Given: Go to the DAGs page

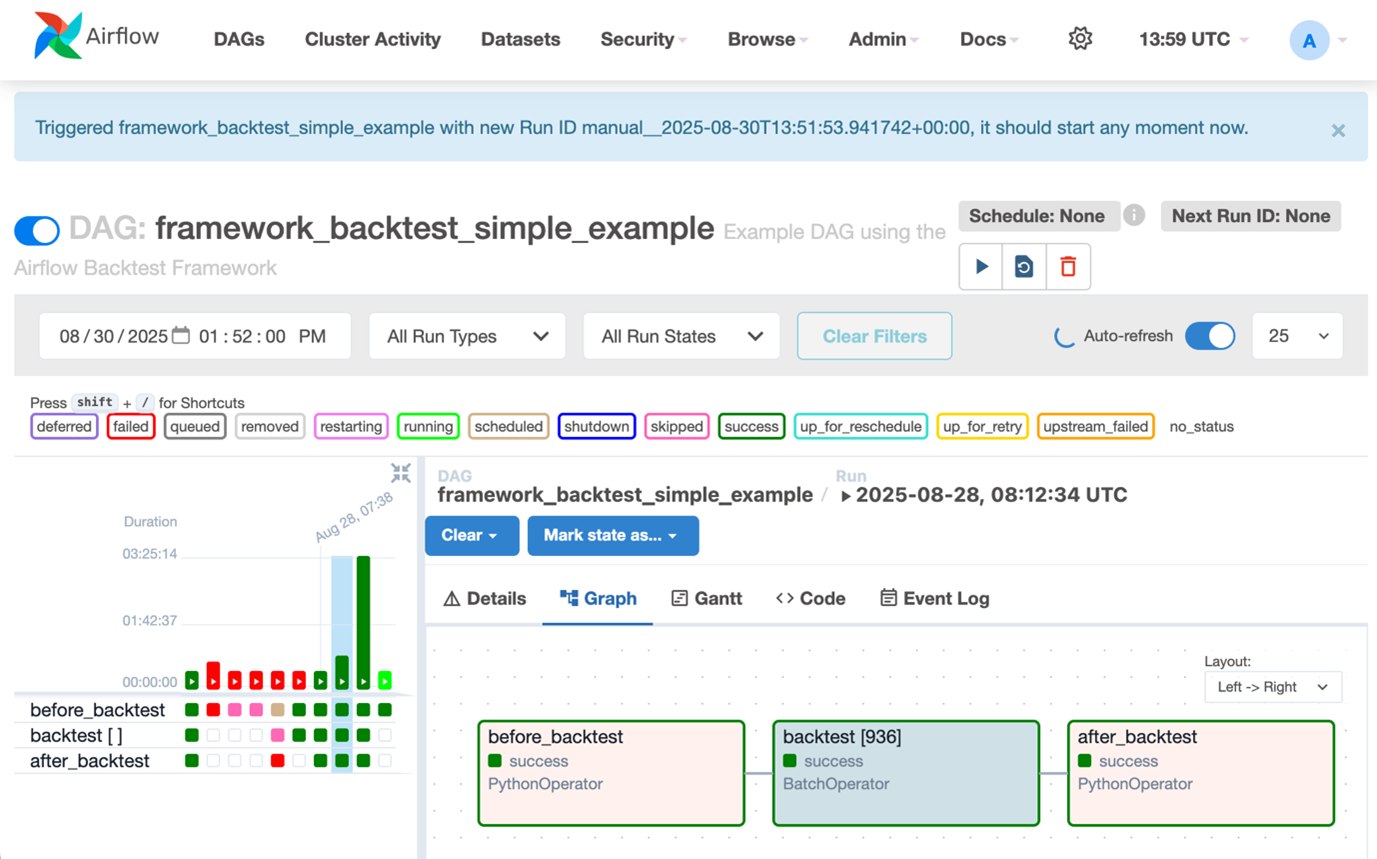Looking at the screenshot, I should click(239, 40).
